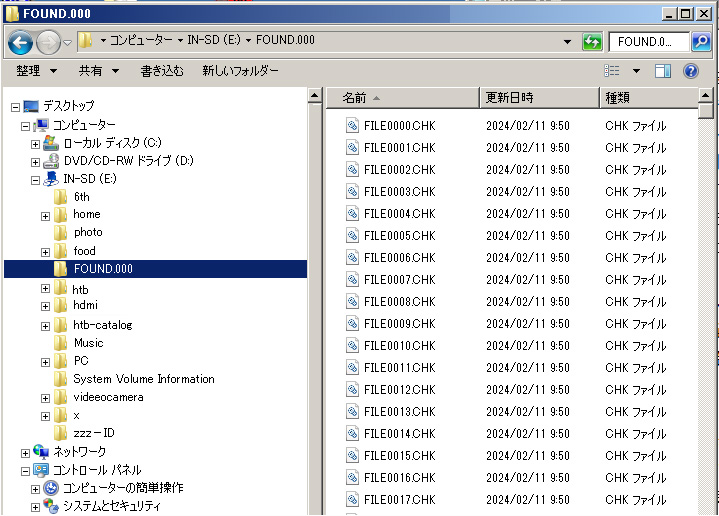
Task: Open the 共有 menu
Action: pos(98,71)
